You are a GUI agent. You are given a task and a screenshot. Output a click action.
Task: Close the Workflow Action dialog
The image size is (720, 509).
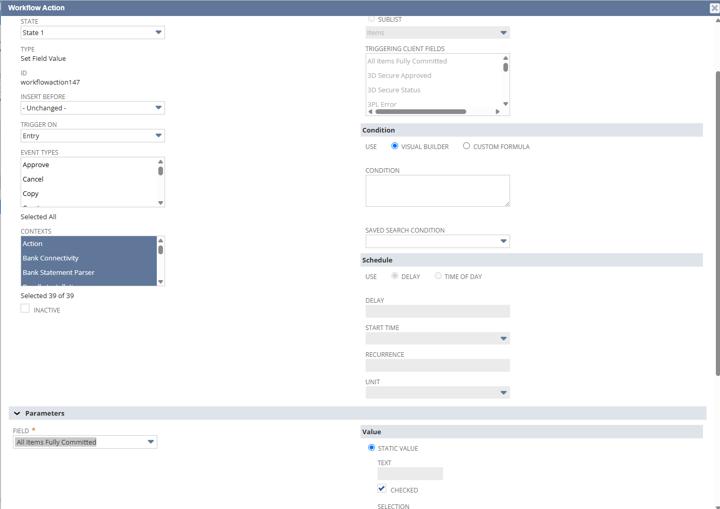714,8
